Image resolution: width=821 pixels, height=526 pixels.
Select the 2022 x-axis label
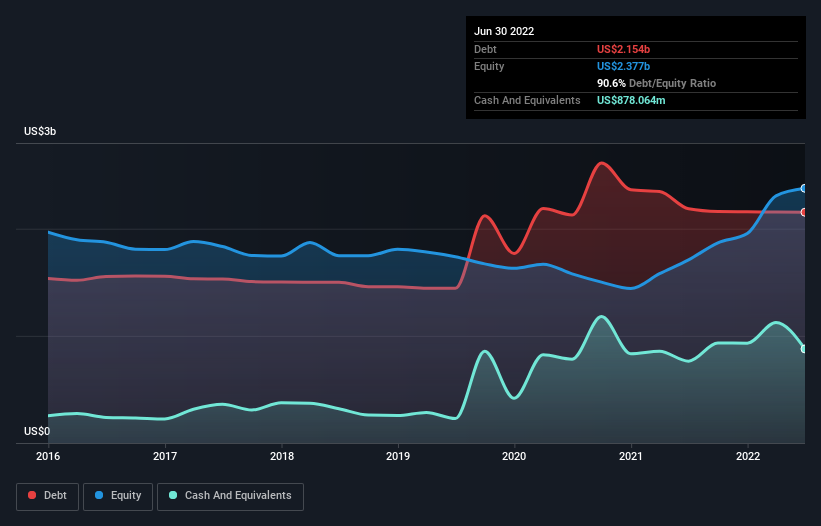click(x=748, y=456)
